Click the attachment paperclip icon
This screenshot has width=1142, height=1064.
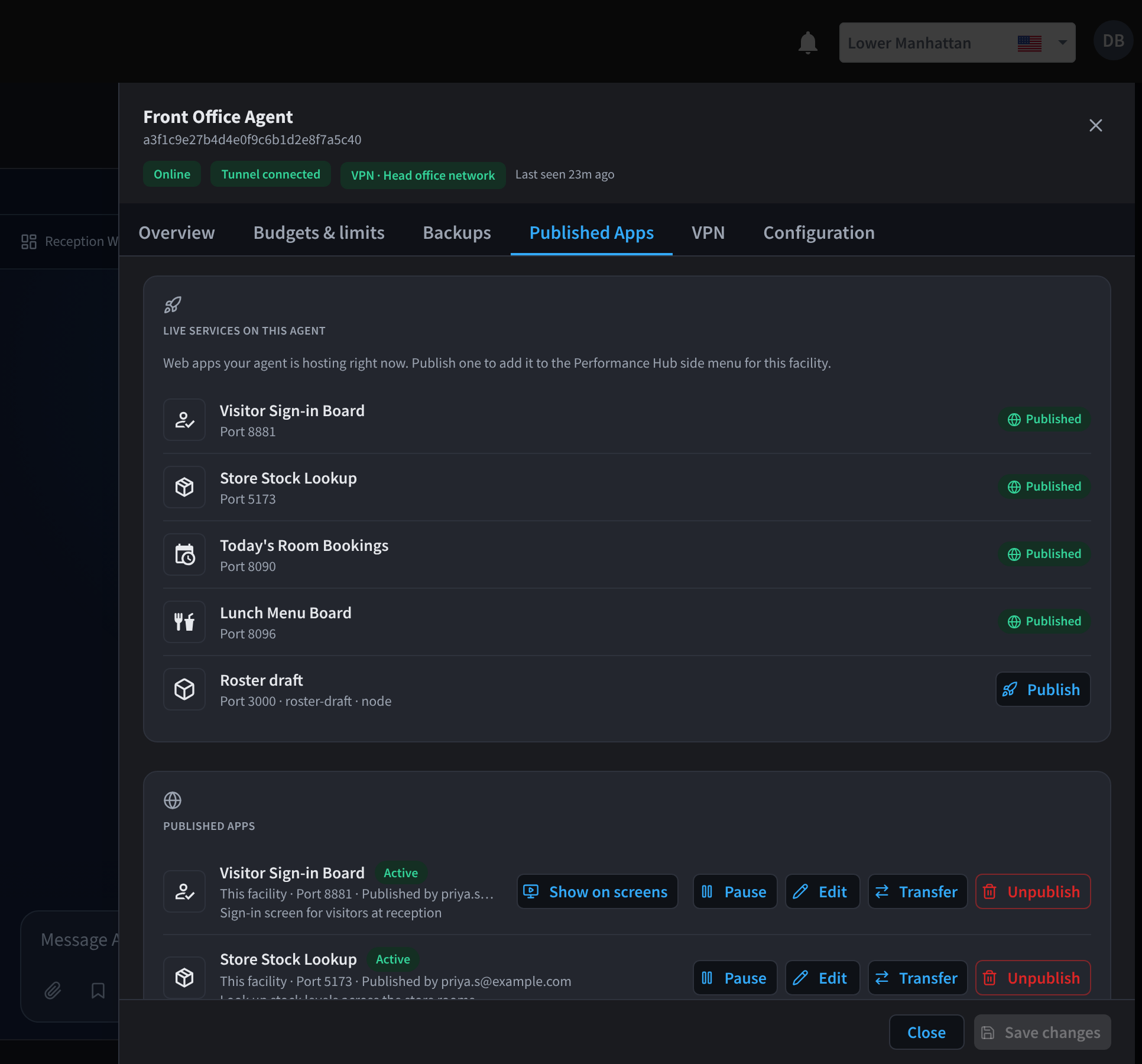(53, 990)
